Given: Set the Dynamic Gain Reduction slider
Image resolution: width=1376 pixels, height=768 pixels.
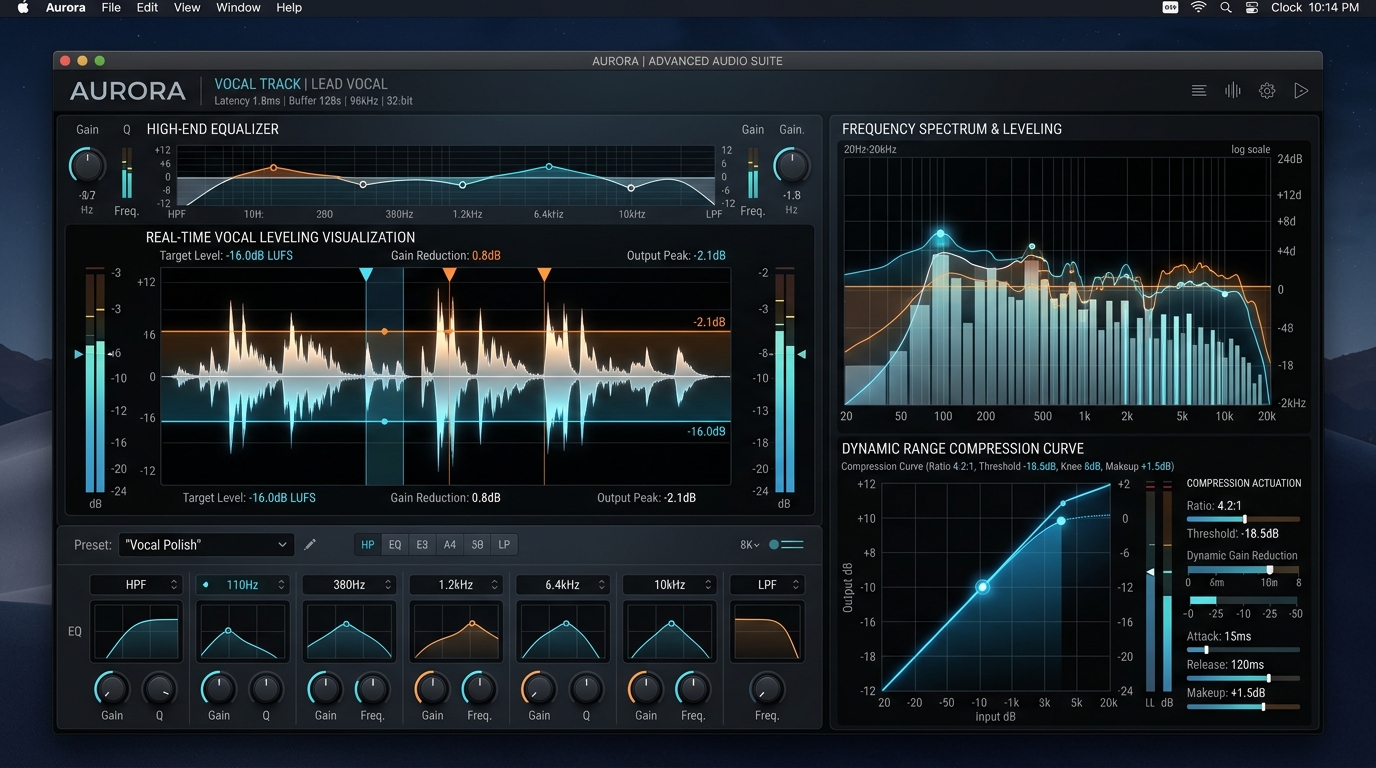Looking at the screenshot, I should 1243,569.
